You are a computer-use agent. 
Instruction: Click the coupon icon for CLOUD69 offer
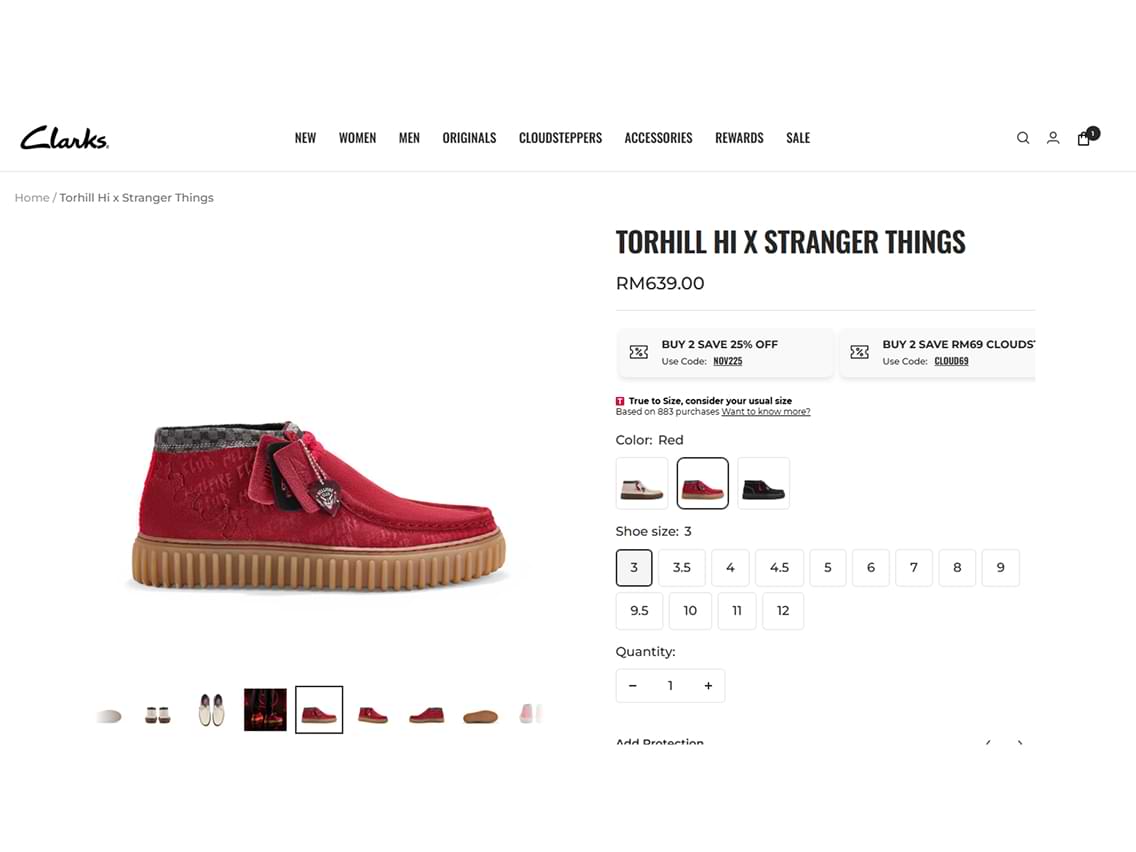coord(859,352)
